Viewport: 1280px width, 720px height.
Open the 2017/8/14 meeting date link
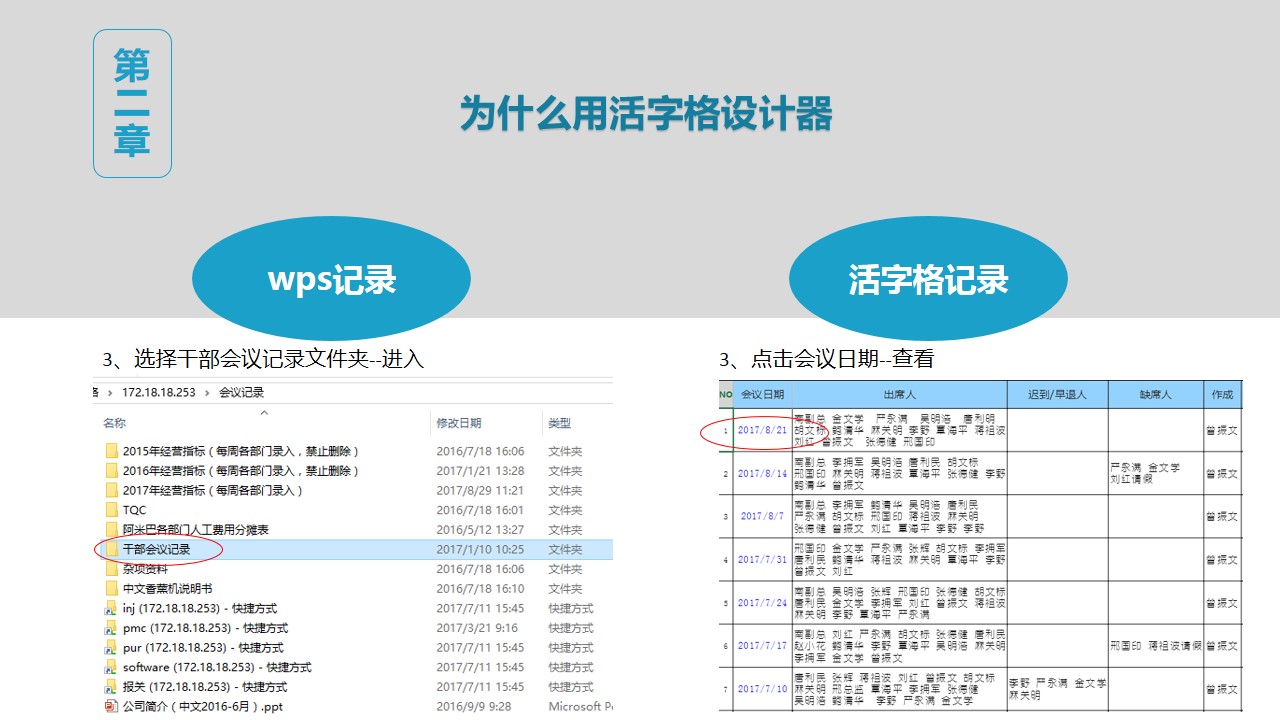[x=762, y=474]
